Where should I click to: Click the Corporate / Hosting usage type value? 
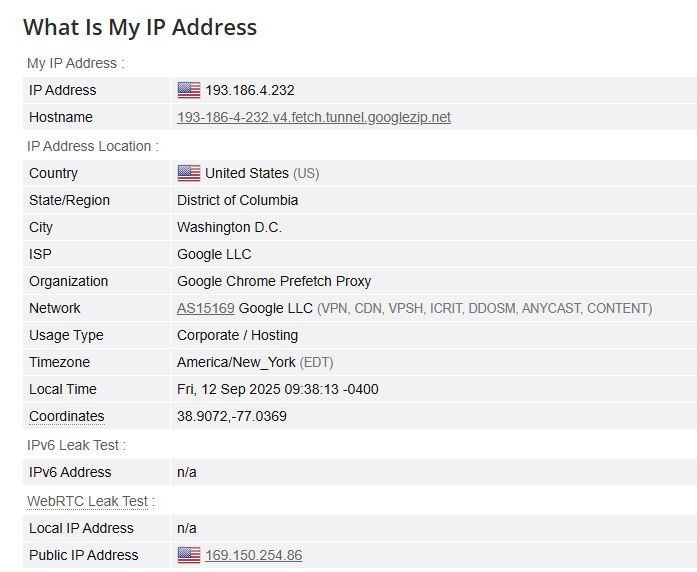(x=238, y=336)
